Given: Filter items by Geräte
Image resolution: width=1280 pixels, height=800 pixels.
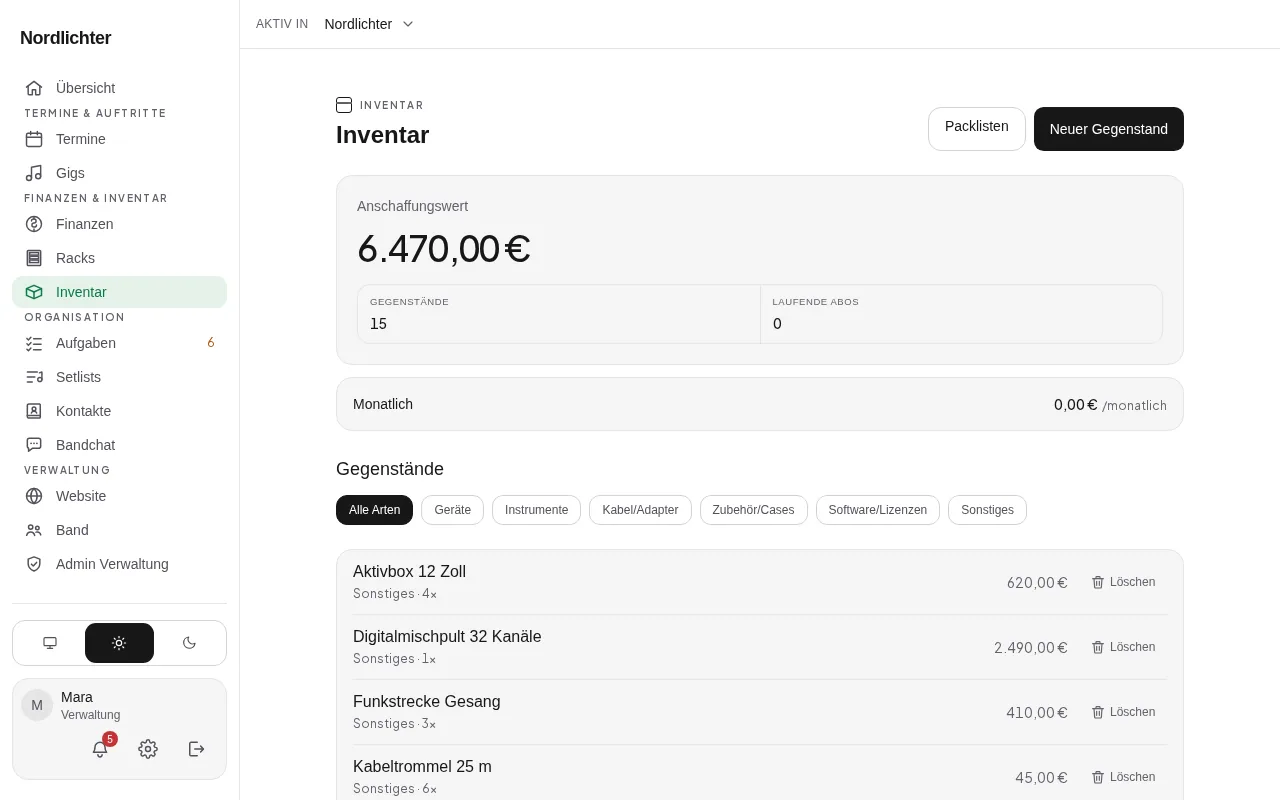Looking at the screenshot, I should (452, 510).
